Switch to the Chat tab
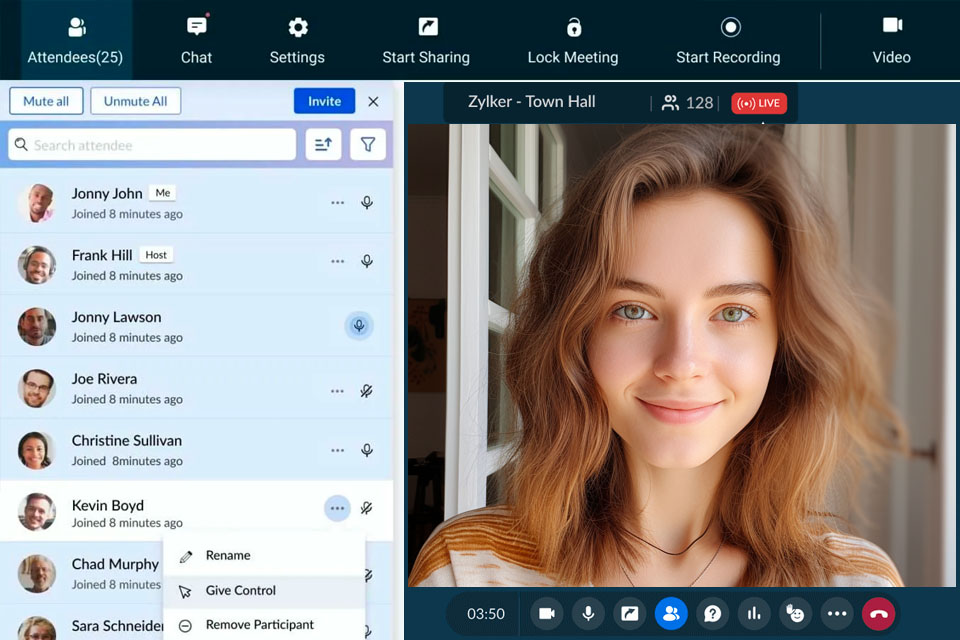The height and width of the screenshot is (640, 960). pyautogui.click(x=196, y=40)
